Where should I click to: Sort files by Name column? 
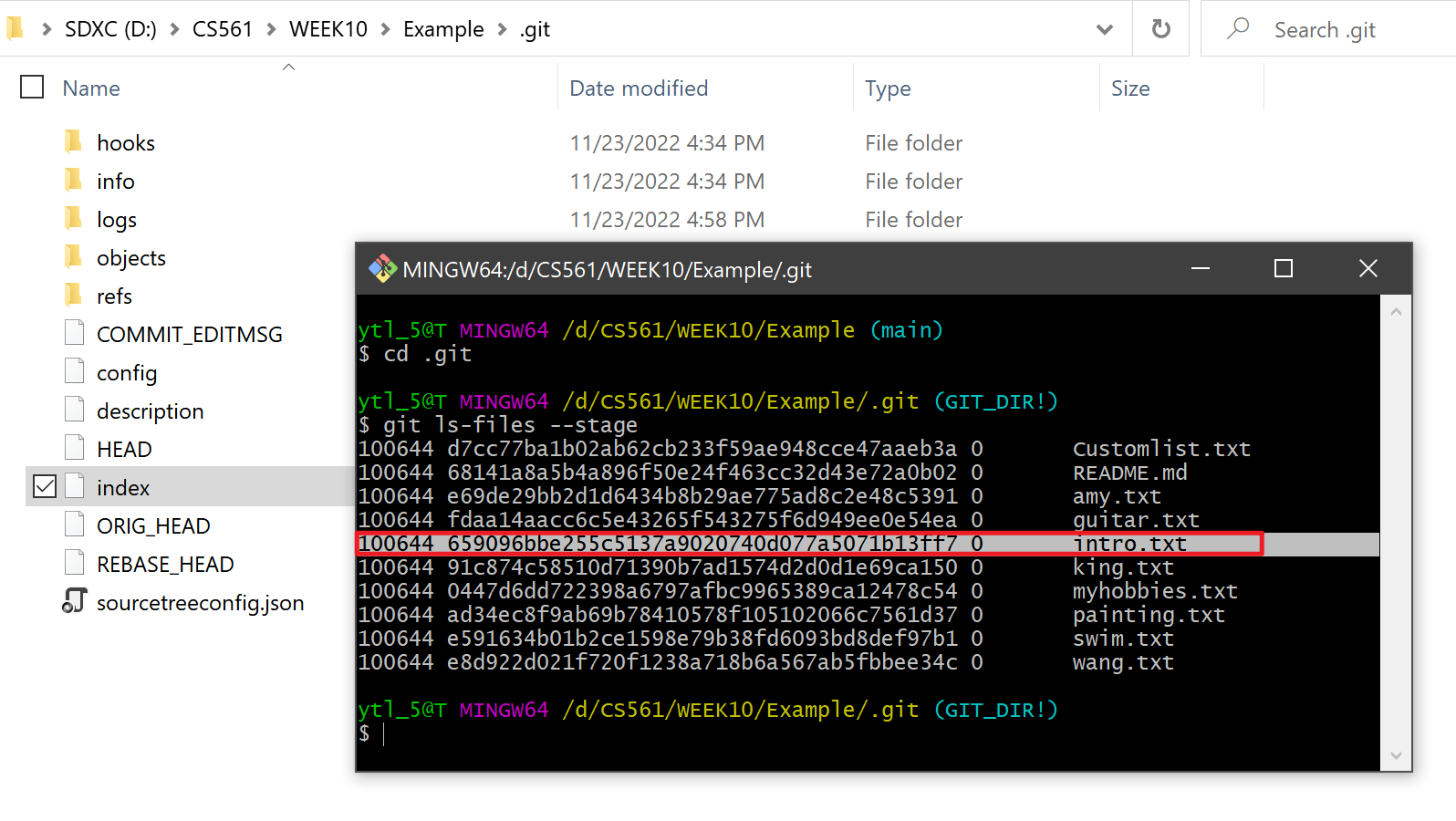click(91, 88)
